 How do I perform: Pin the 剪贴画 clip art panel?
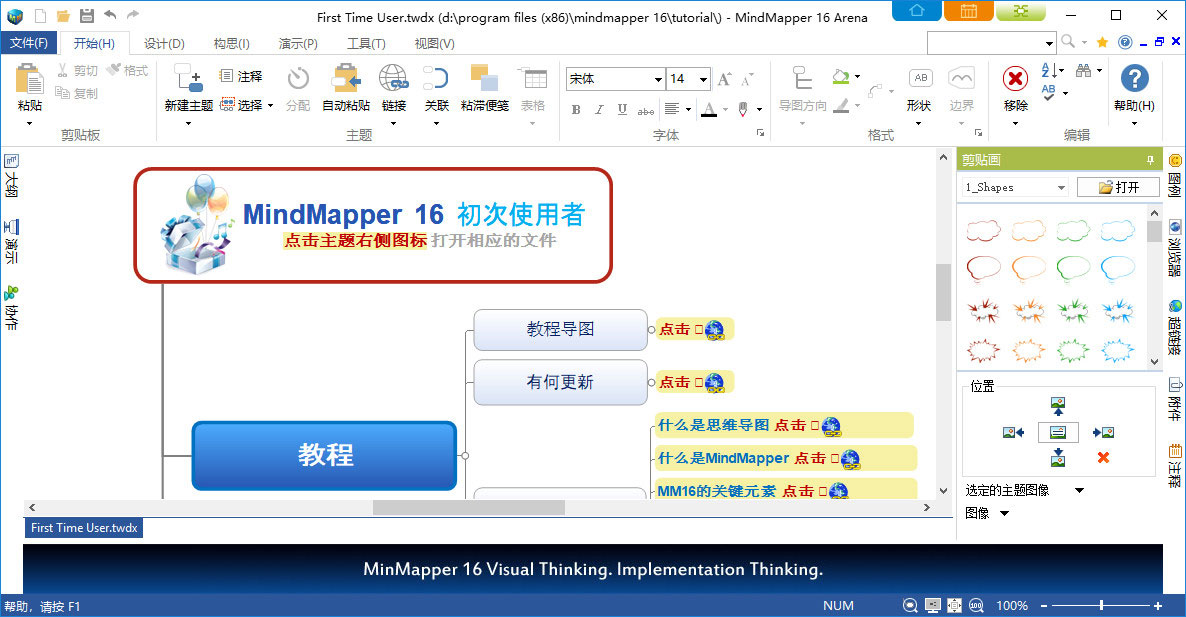[1150, 160]
